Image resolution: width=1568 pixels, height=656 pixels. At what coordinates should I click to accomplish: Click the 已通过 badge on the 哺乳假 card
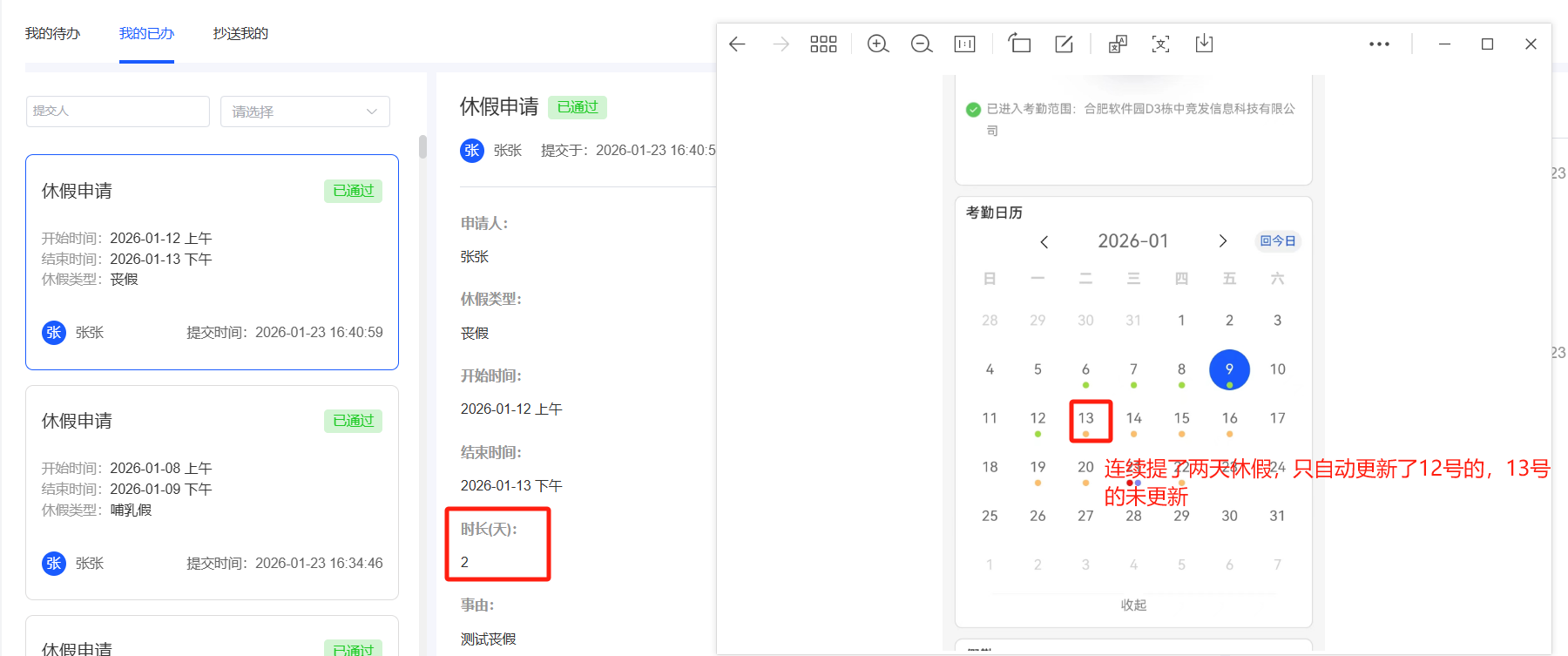[x=353, y=421]
